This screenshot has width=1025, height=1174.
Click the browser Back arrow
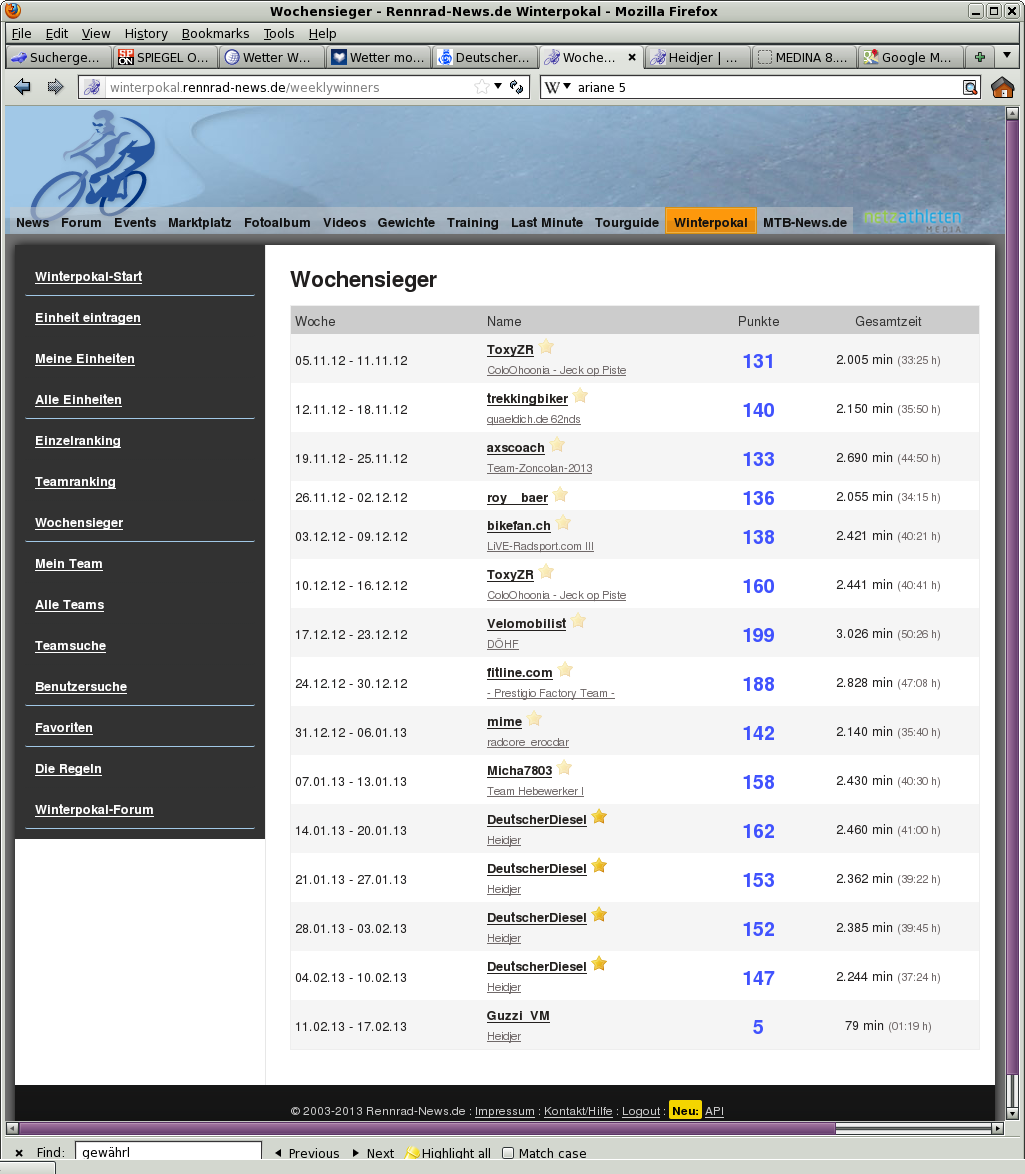point(22,87)
